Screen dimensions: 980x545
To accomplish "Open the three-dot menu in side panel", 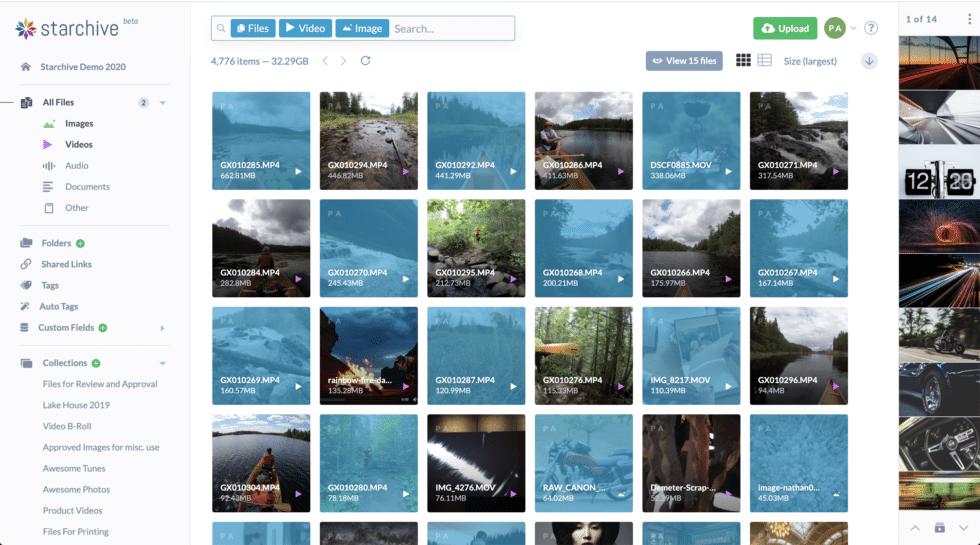I will tap(969, 19).
